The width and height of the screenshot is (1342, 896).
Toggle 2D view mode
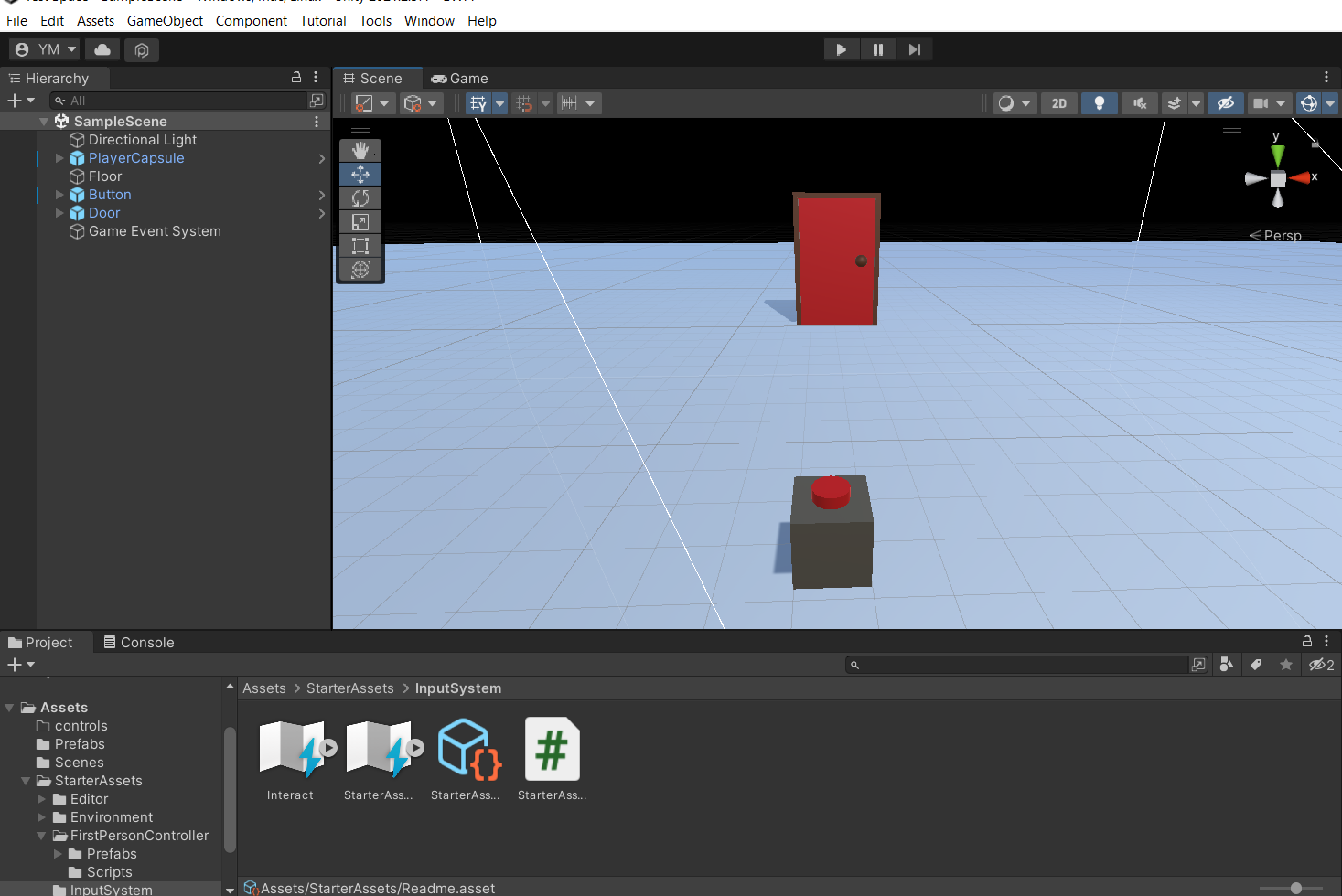(1058, 103)
